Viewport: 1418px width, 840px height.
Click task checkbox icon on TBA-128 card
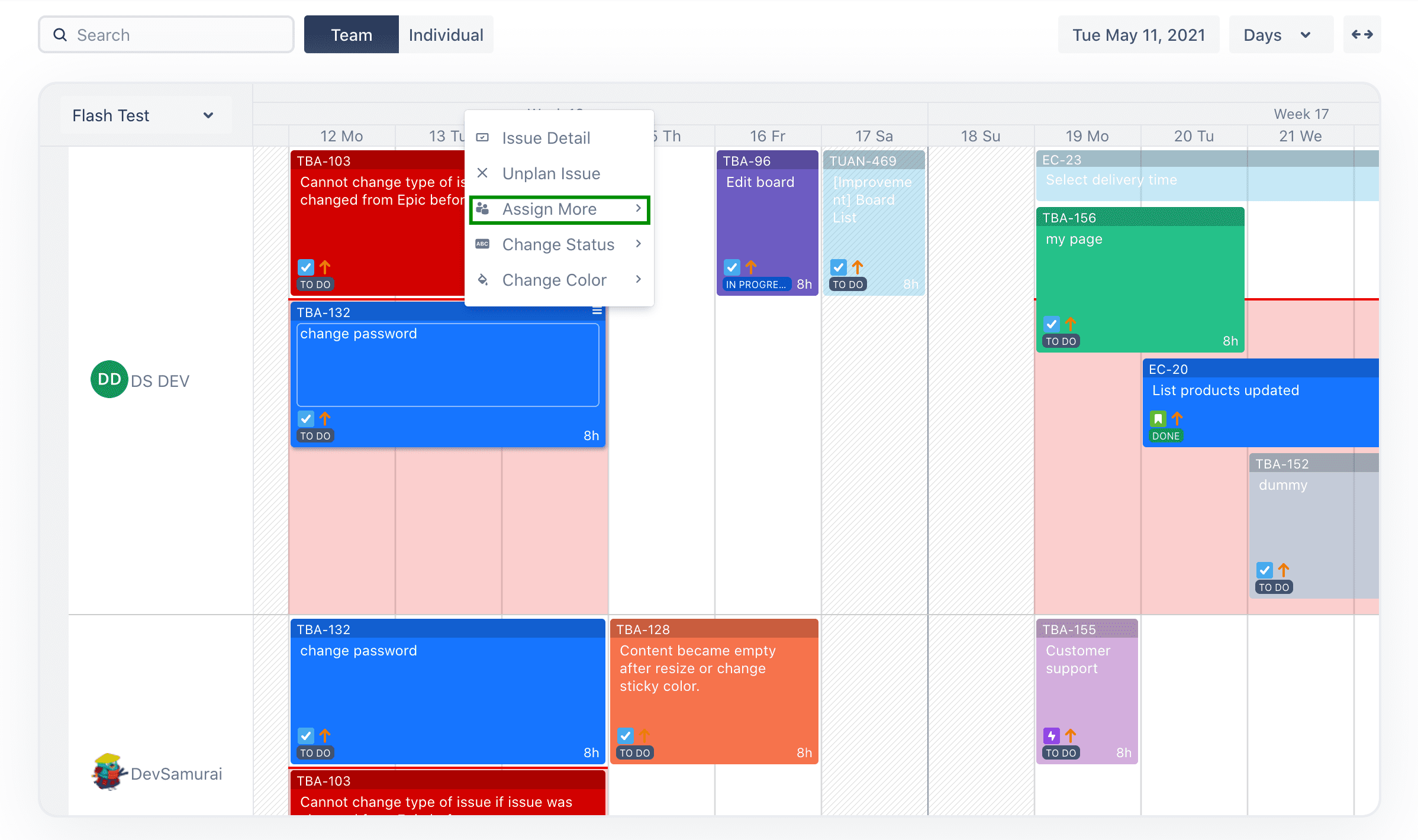(626, 736)
